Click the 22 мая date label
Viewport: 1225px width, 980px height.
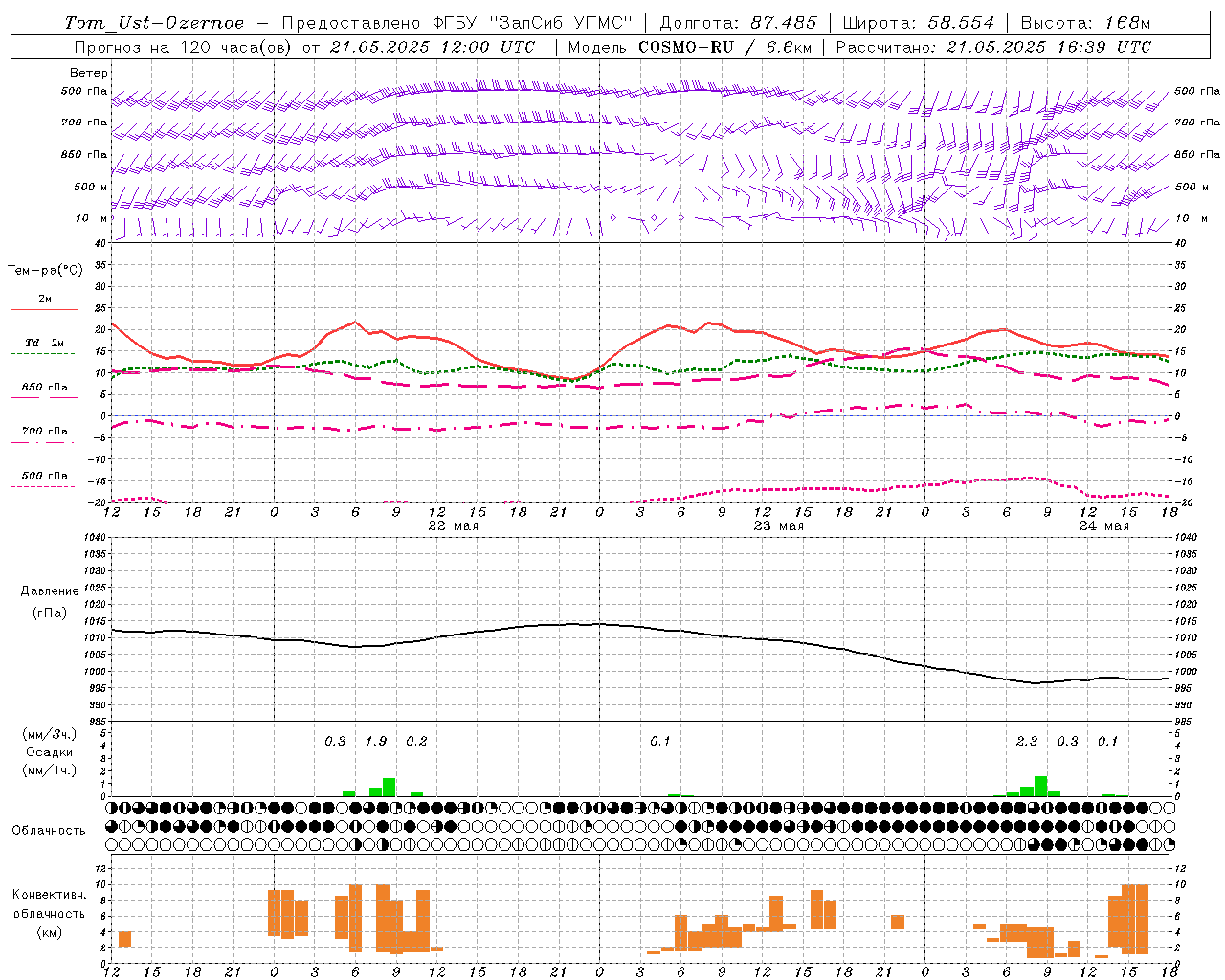[454, 526]
